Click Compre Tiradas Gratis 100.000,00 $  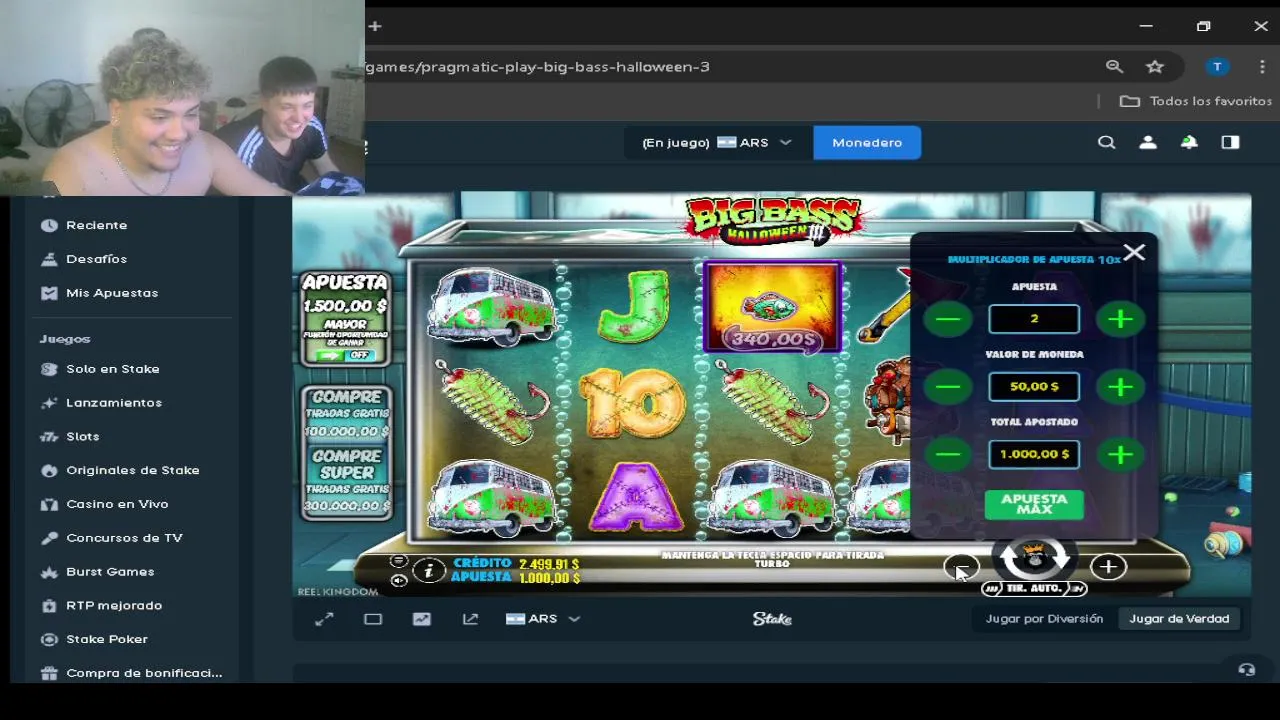[346, 413]
